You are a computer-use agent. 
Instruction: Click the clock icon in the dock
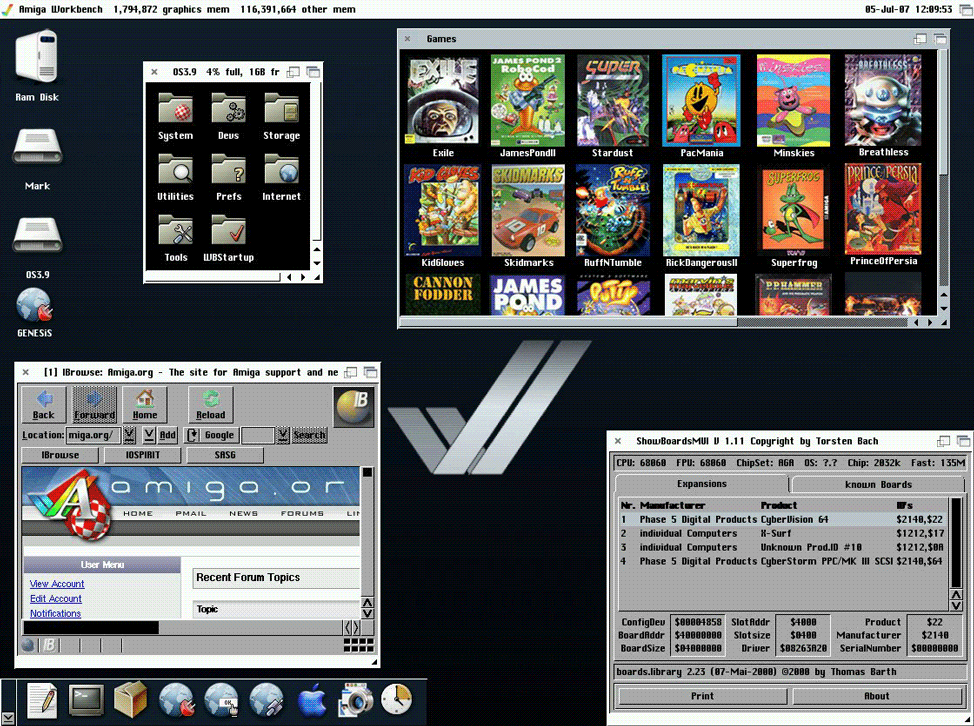point(396,700)
